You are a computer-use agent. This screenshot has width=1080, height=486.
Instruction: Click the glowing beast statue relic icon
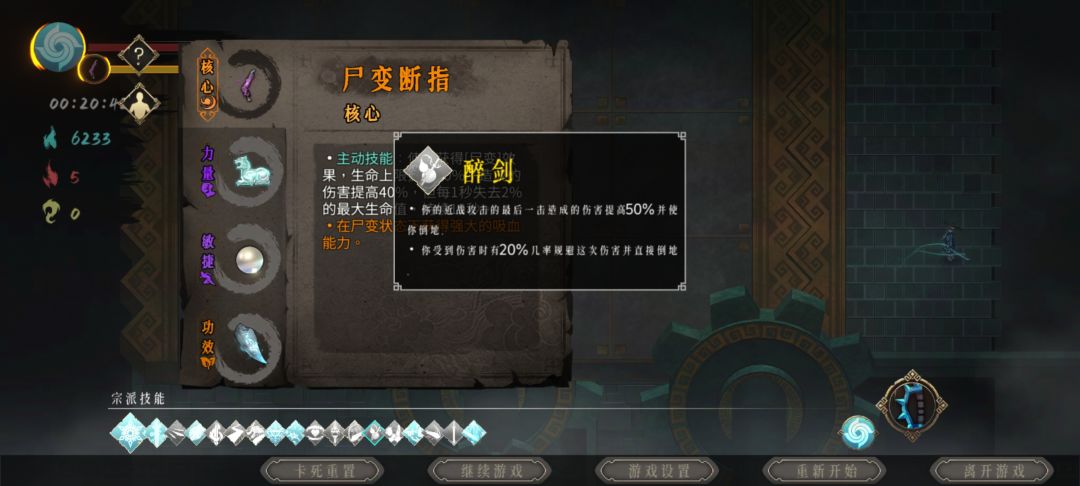(251, 171)
